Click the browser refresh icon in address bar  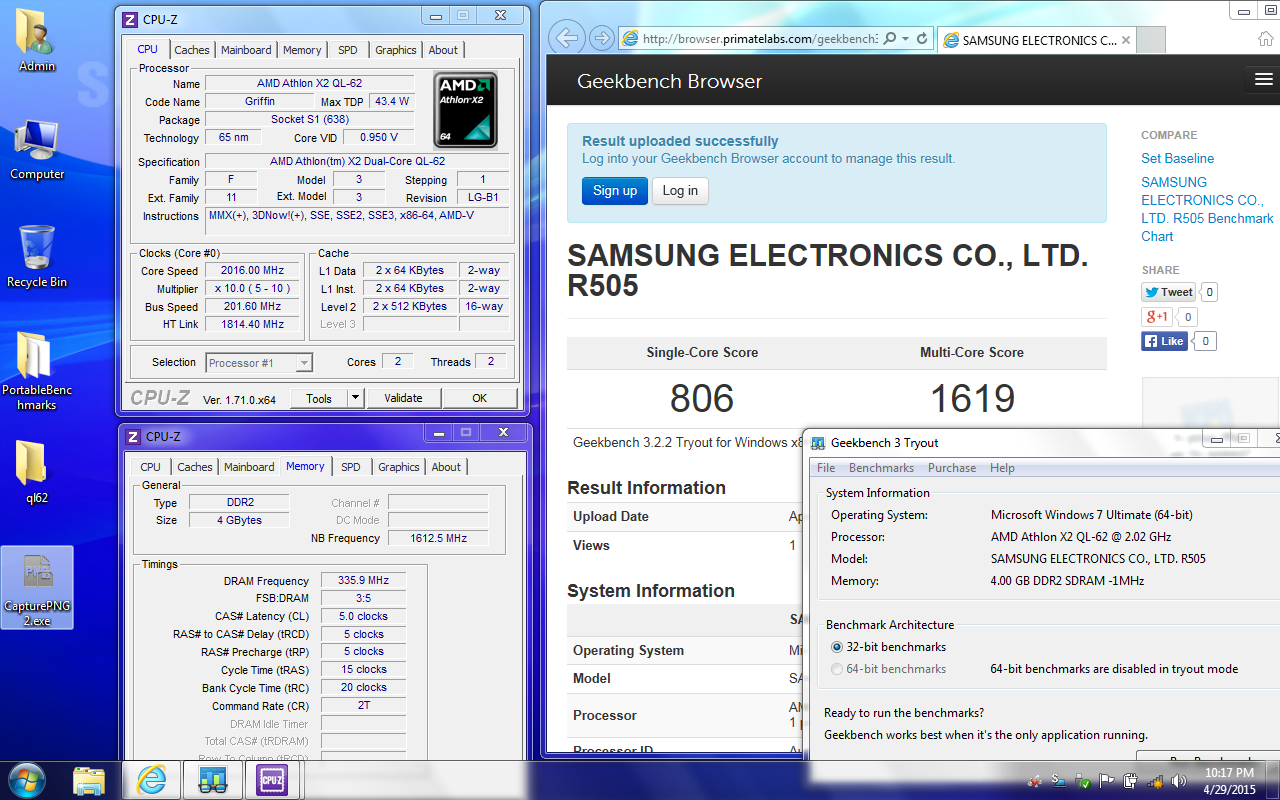pyautogui.click(x=921, y=39)
